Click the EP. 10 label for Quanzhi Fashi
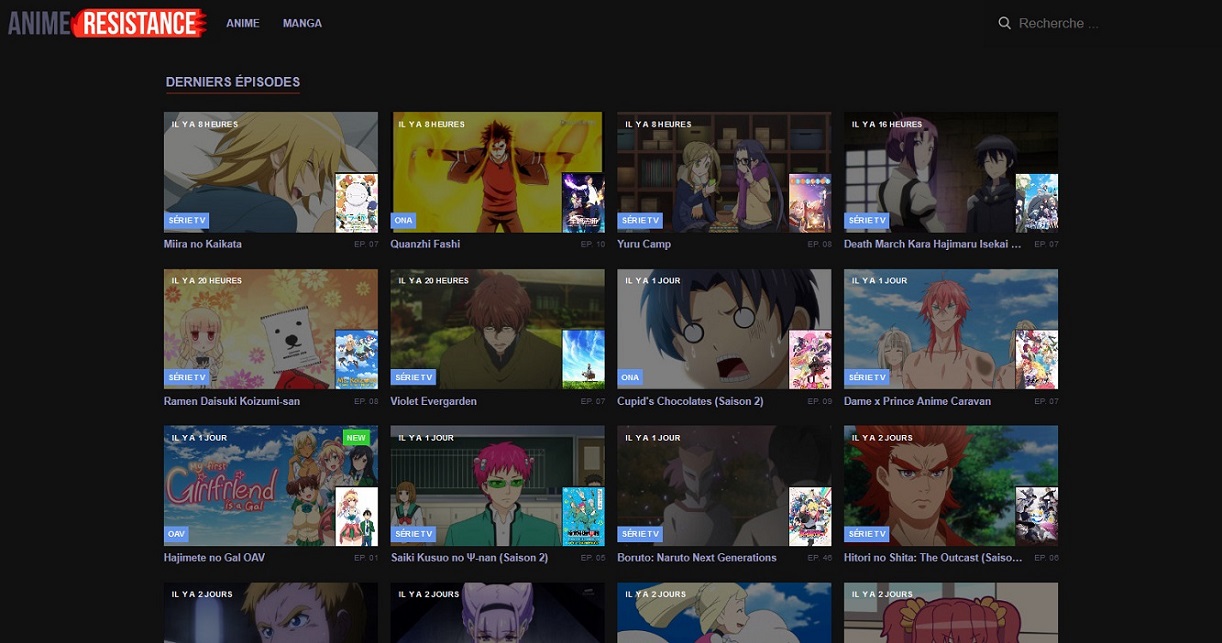Viewport: 1222px width, 643px height. pos(593,244)
